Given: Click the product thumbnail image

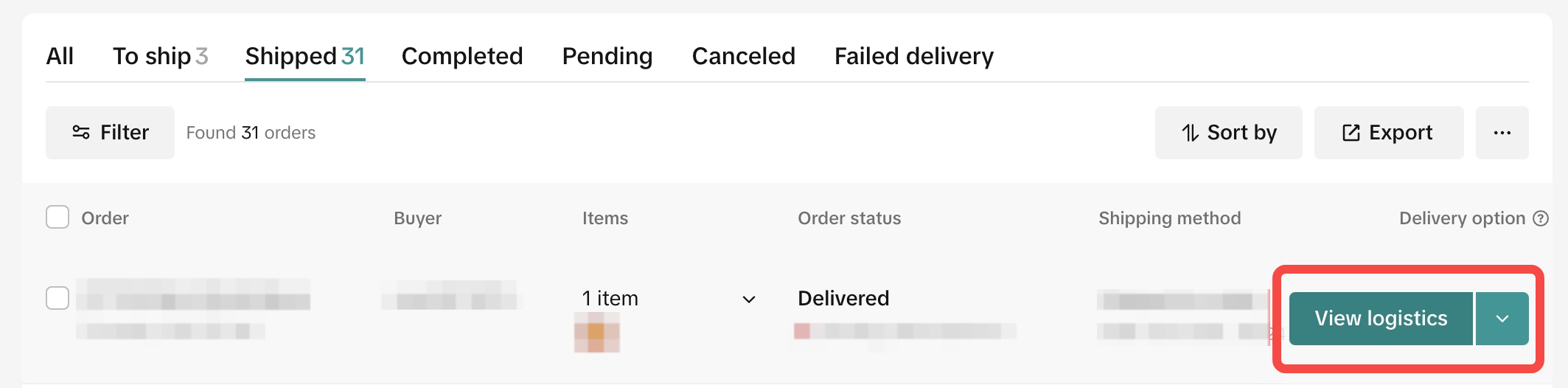Looking at the screenshot, I should pyautogui.click(x=596, y=333).
